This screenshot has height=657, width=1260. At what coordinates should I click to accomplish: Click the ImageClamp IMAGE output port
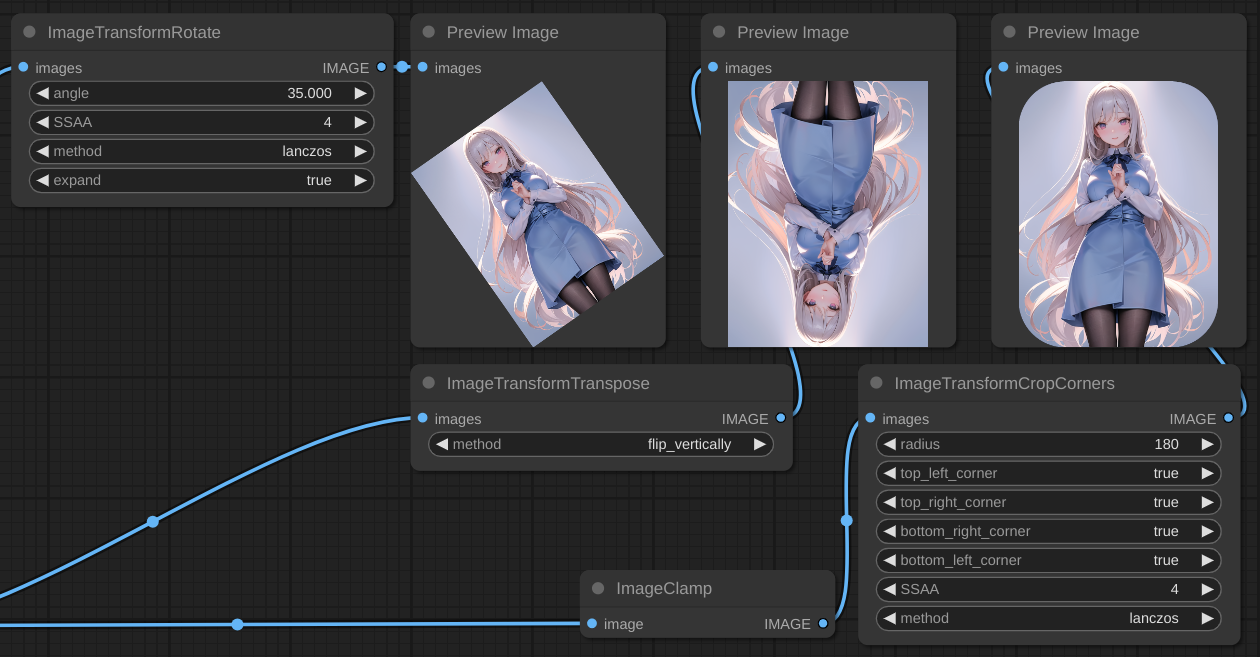[x=823, y=623]
